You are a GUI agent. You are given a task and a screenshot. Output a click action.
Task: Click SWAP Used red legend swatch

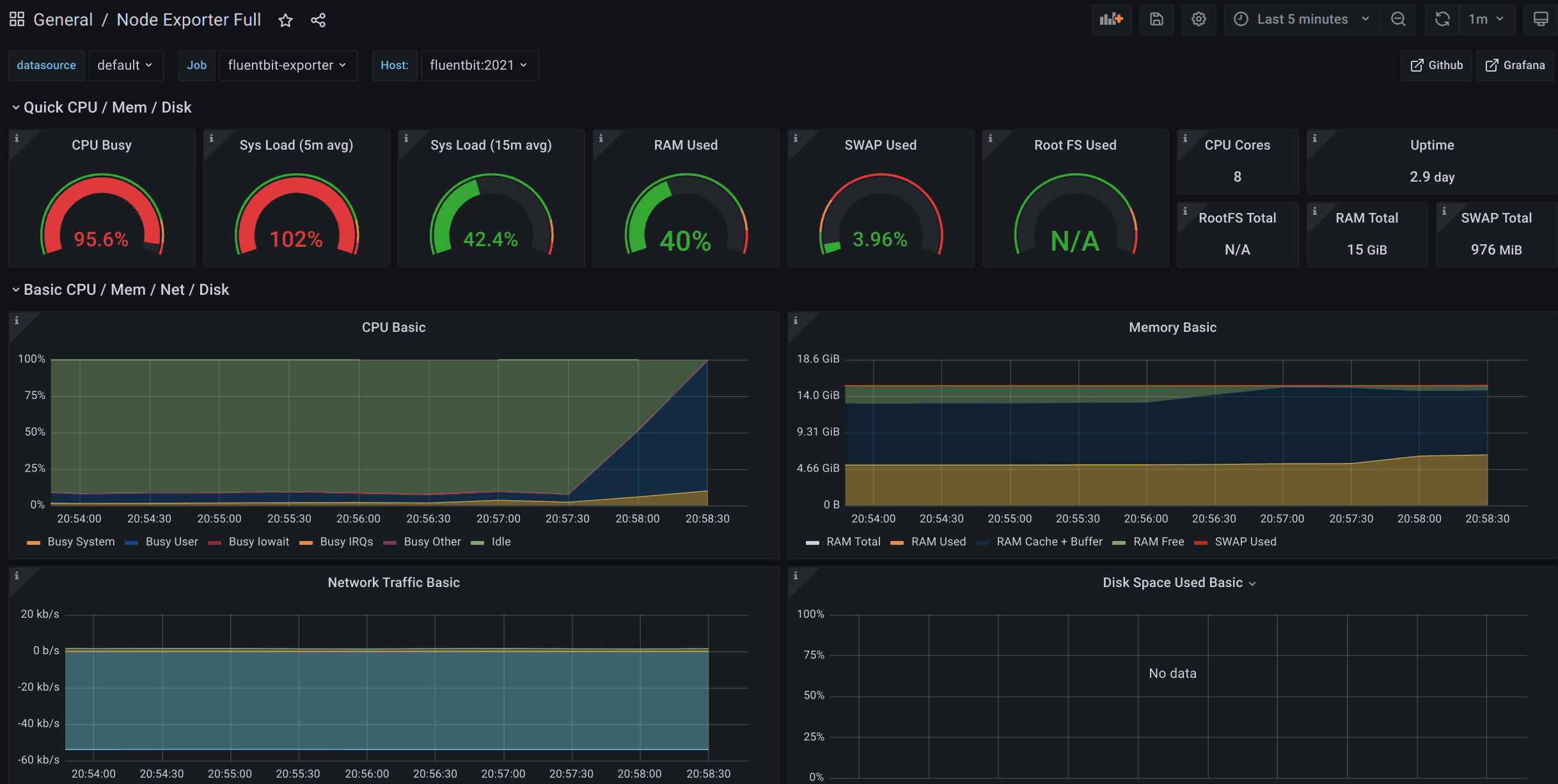tap(1200, 542)
